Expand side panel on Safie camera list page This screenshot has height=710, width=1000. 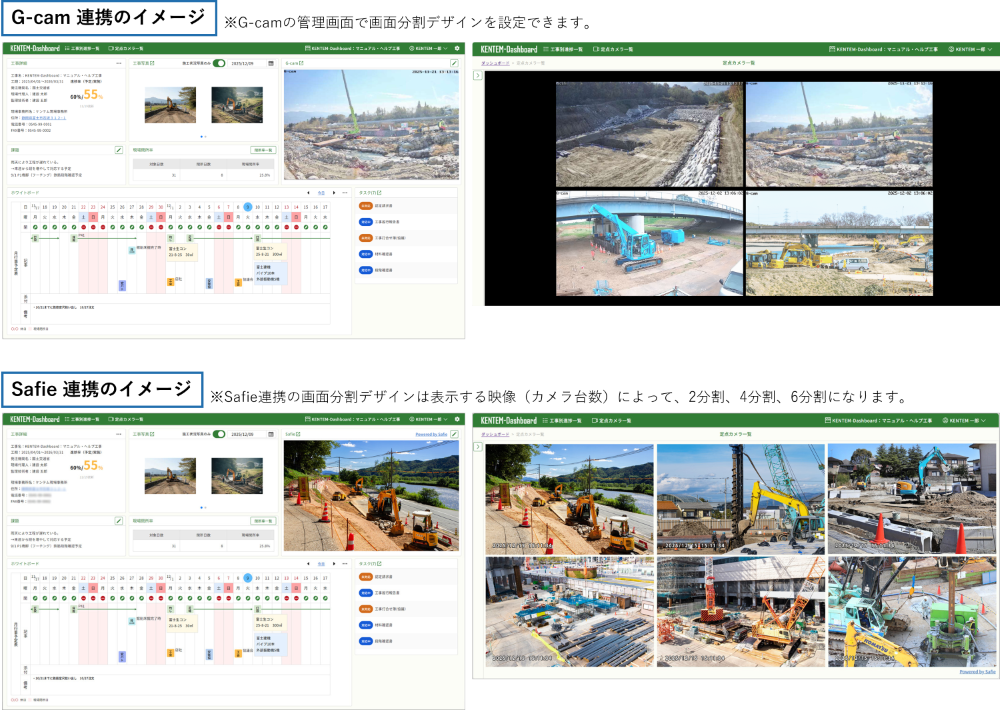click(476, 447)
